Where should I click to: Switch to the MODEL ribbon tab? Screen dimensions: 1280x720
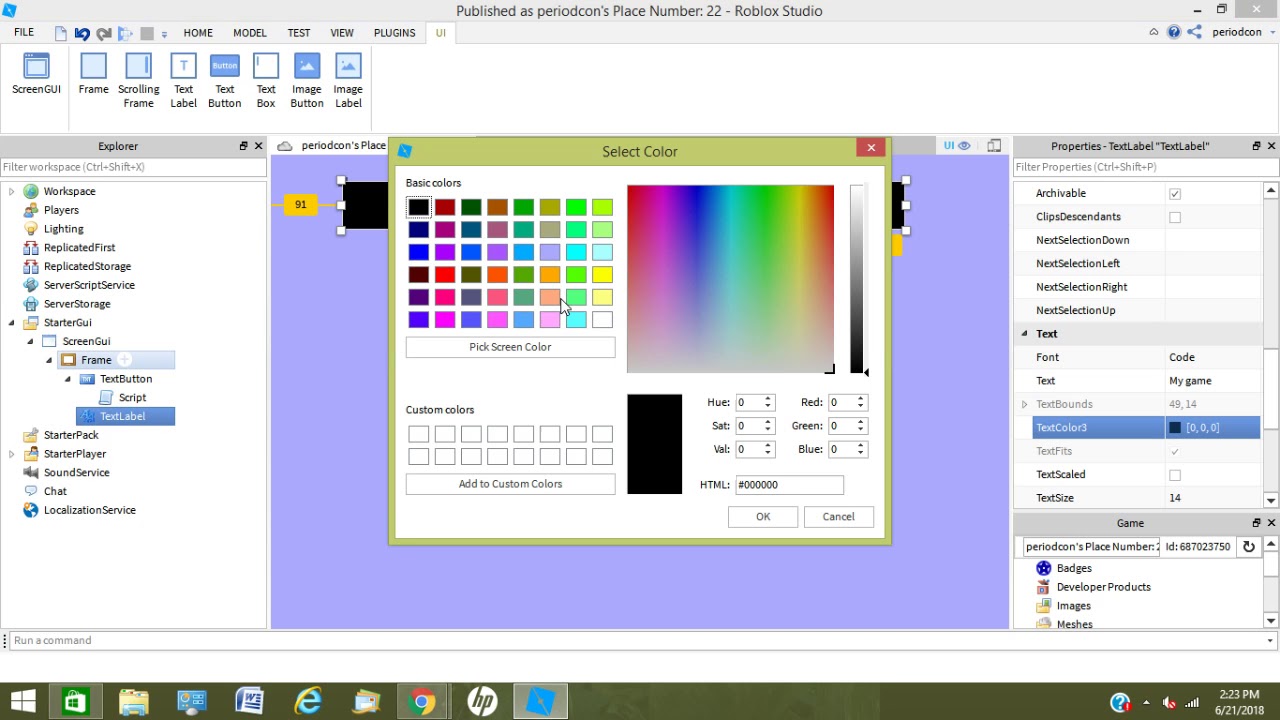250,33
